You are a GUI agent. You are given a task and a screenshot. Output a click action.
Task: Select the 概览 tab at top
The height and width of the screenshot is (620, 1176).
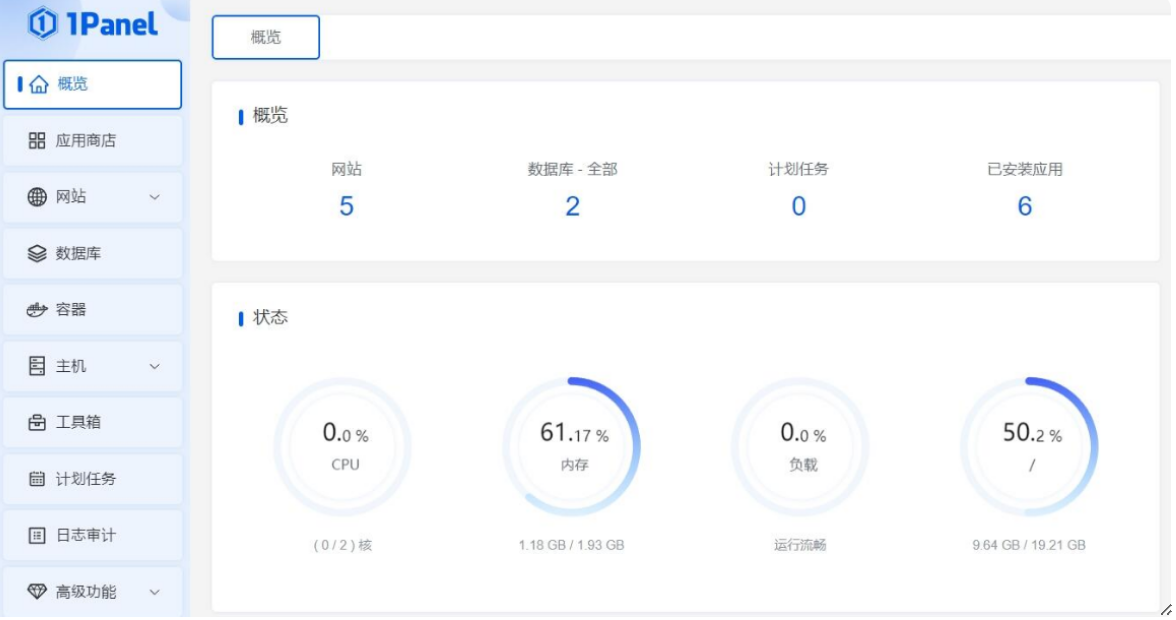coord(266,38)
